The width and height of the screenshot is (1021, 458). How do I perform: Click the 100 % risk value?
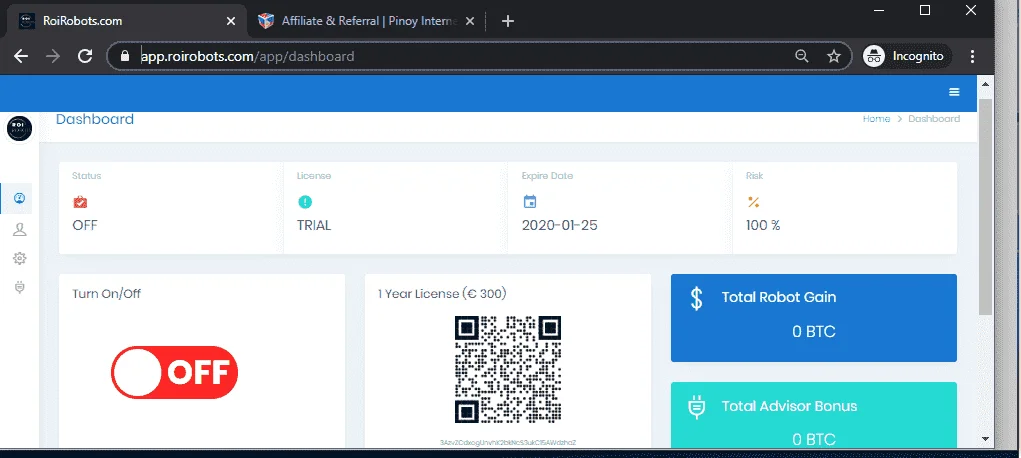763,225
